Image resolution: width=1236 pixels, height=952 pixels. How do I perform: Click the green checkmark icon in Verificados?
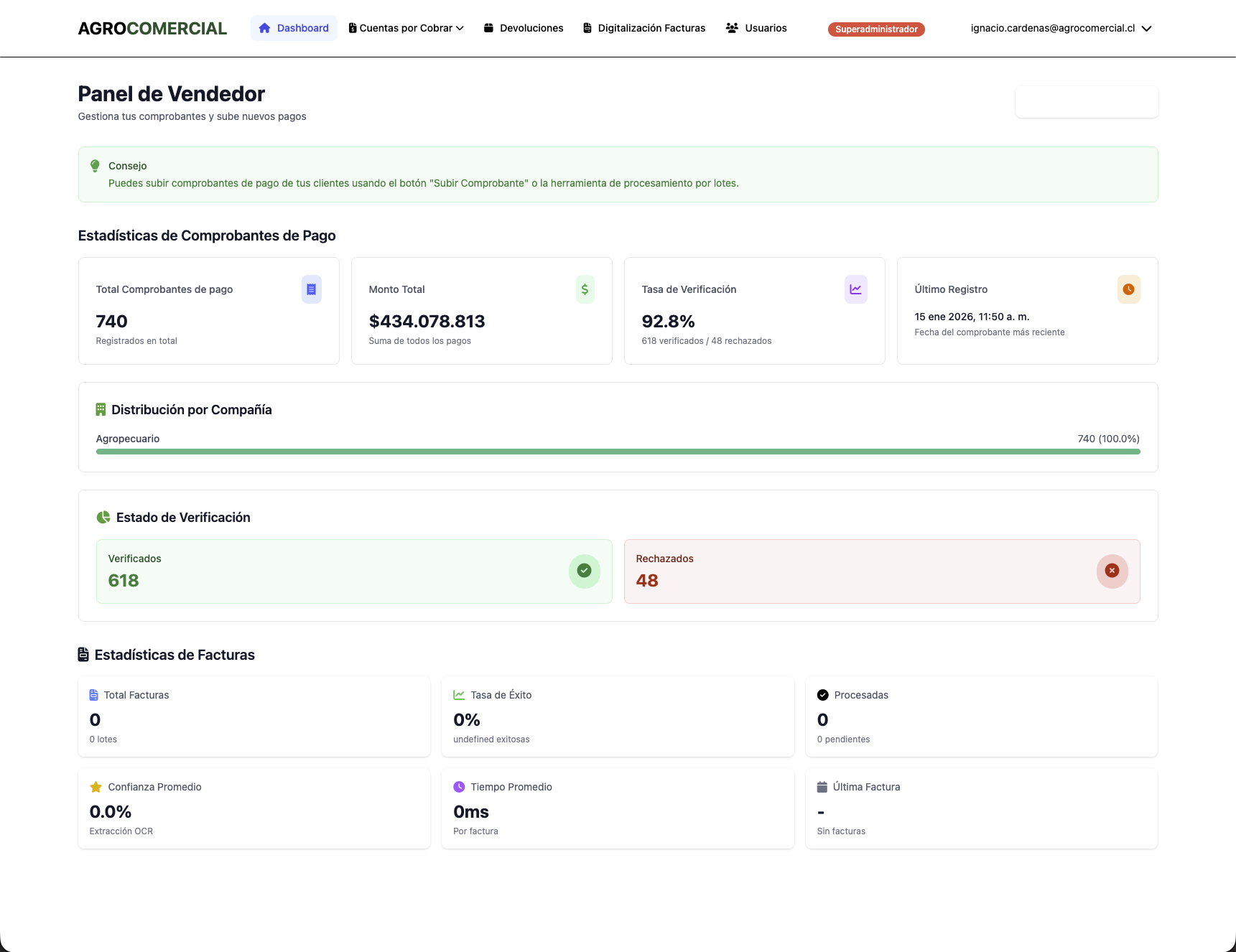tap(584, 571)
